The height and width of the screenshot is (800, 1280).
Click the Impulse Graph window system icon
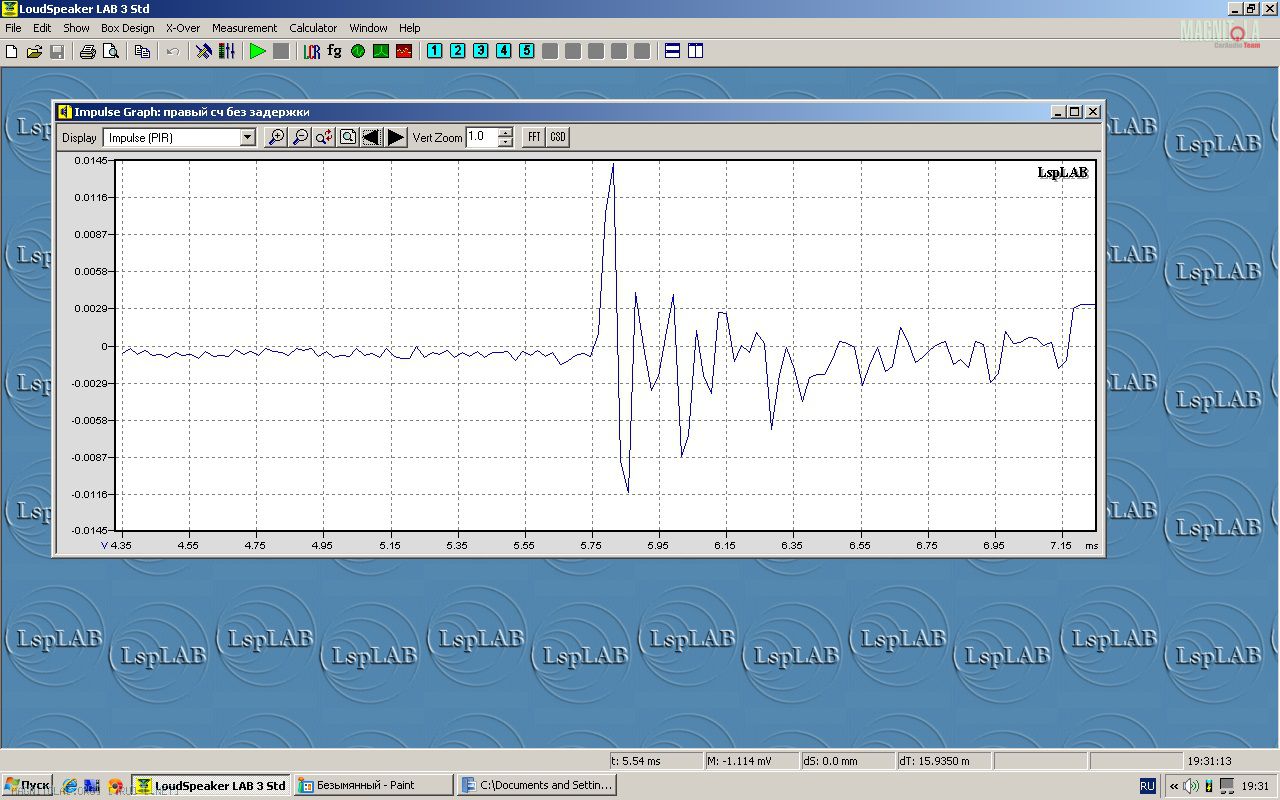click(65, 112)
